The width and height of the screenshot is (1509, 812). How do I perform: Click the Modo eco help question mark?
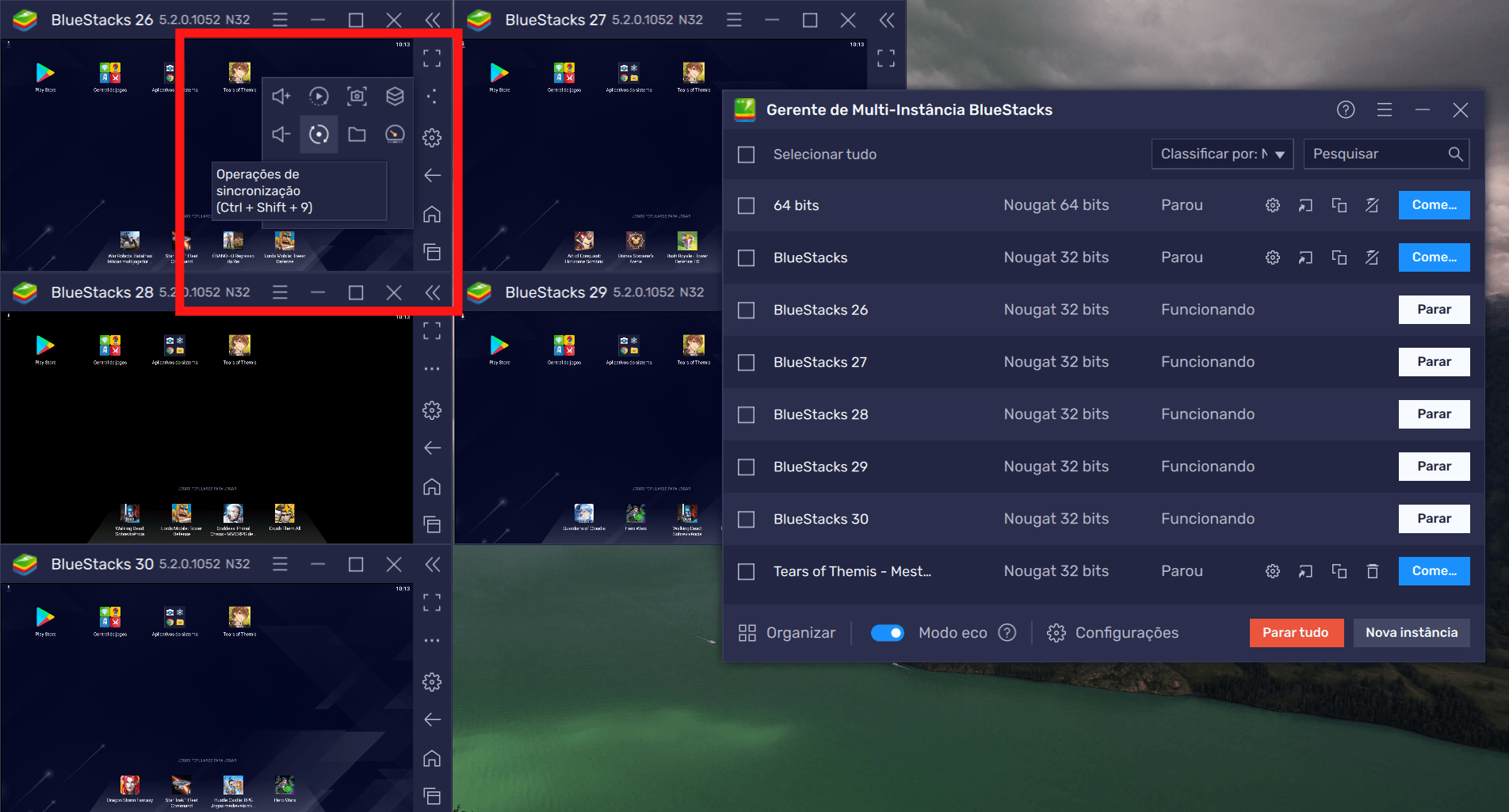1007,633
